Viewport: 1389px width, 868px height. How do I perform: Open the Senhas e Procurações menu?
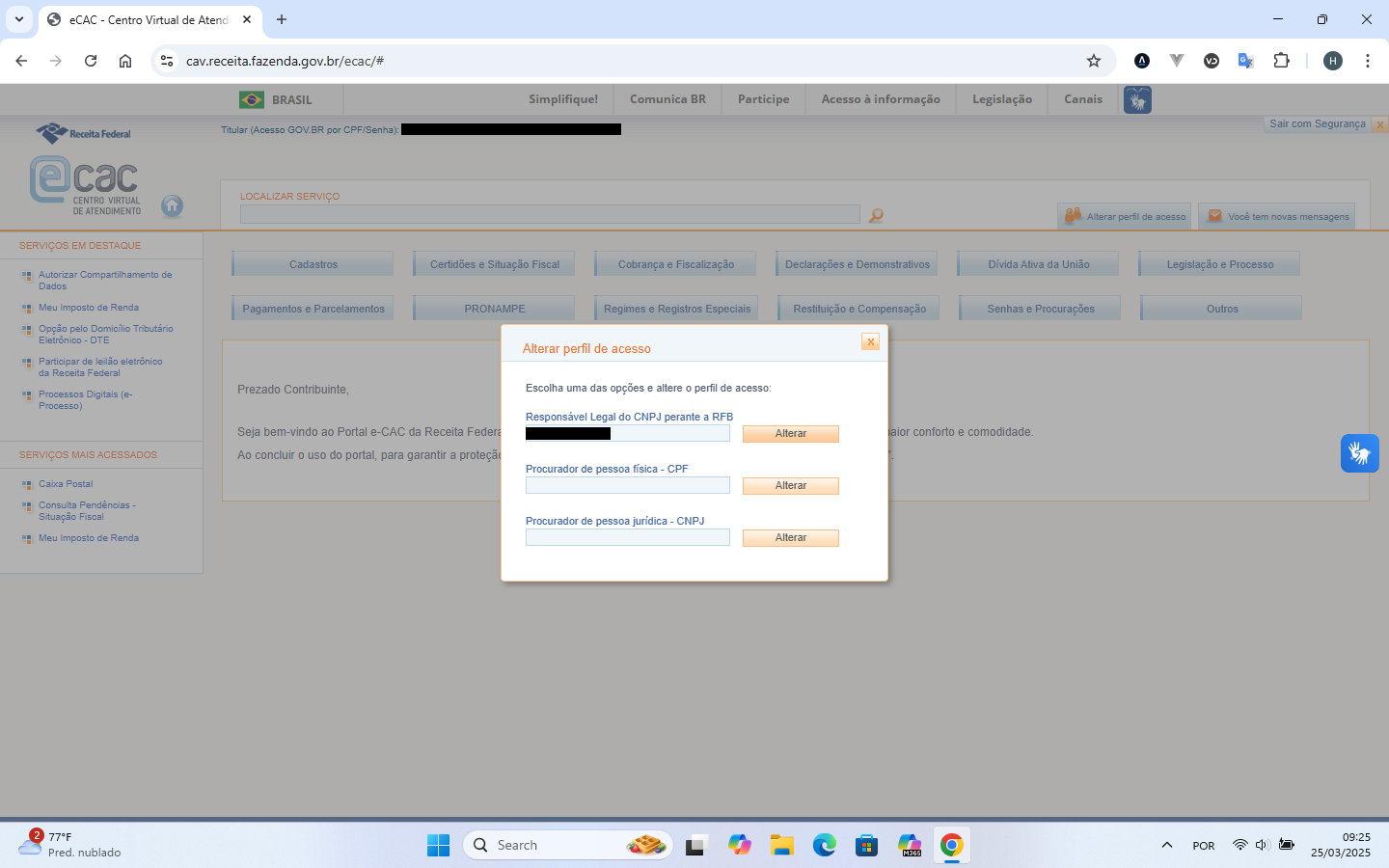pos(1040,309)
